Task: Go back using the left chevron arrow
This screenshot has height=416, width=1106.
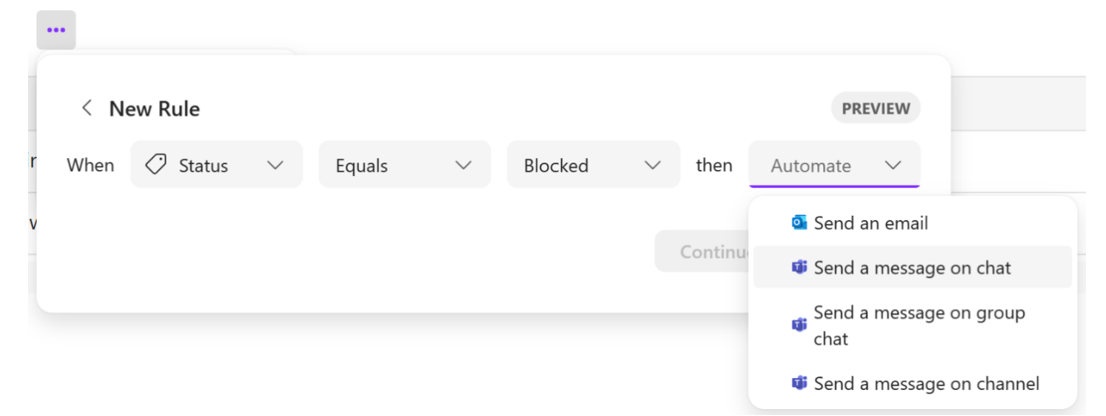Action: pyautogui.click(x=87, y=108)
